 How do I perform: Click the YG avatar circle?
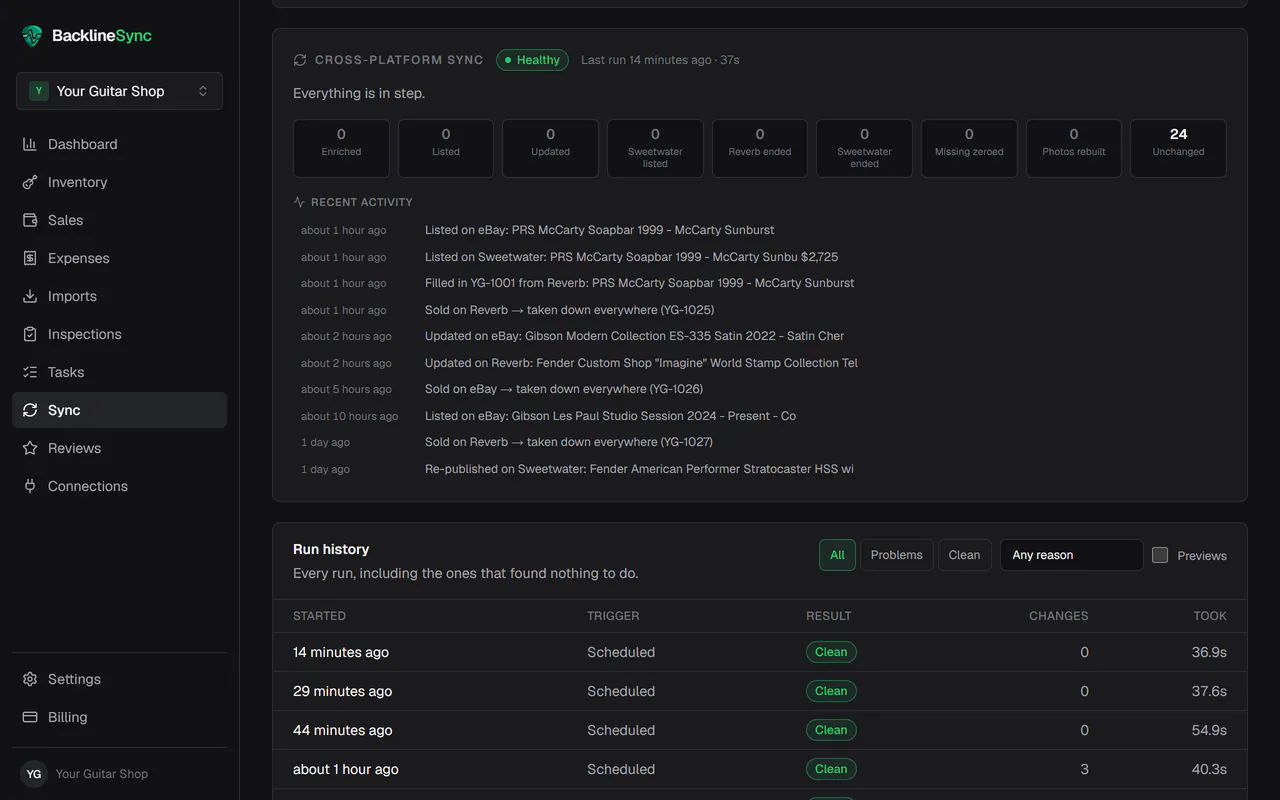coord(34,774)
